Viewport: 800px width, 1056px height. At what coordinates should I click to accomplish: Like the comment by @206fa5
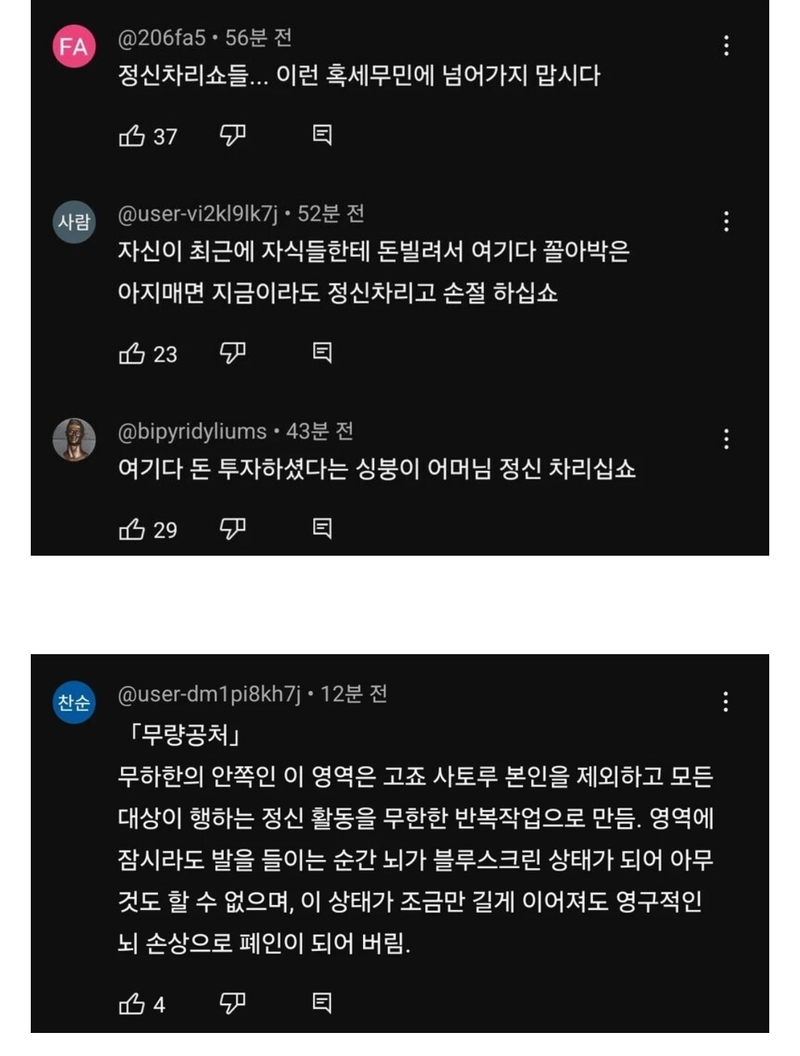(x=132, y=136)
